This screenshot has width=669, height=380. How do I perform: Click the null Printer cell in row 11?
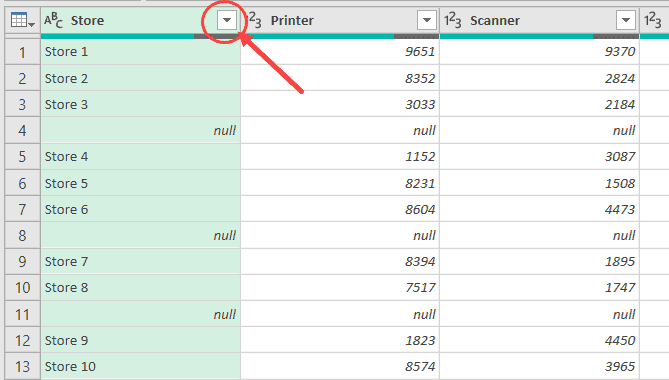pos(340,314)
